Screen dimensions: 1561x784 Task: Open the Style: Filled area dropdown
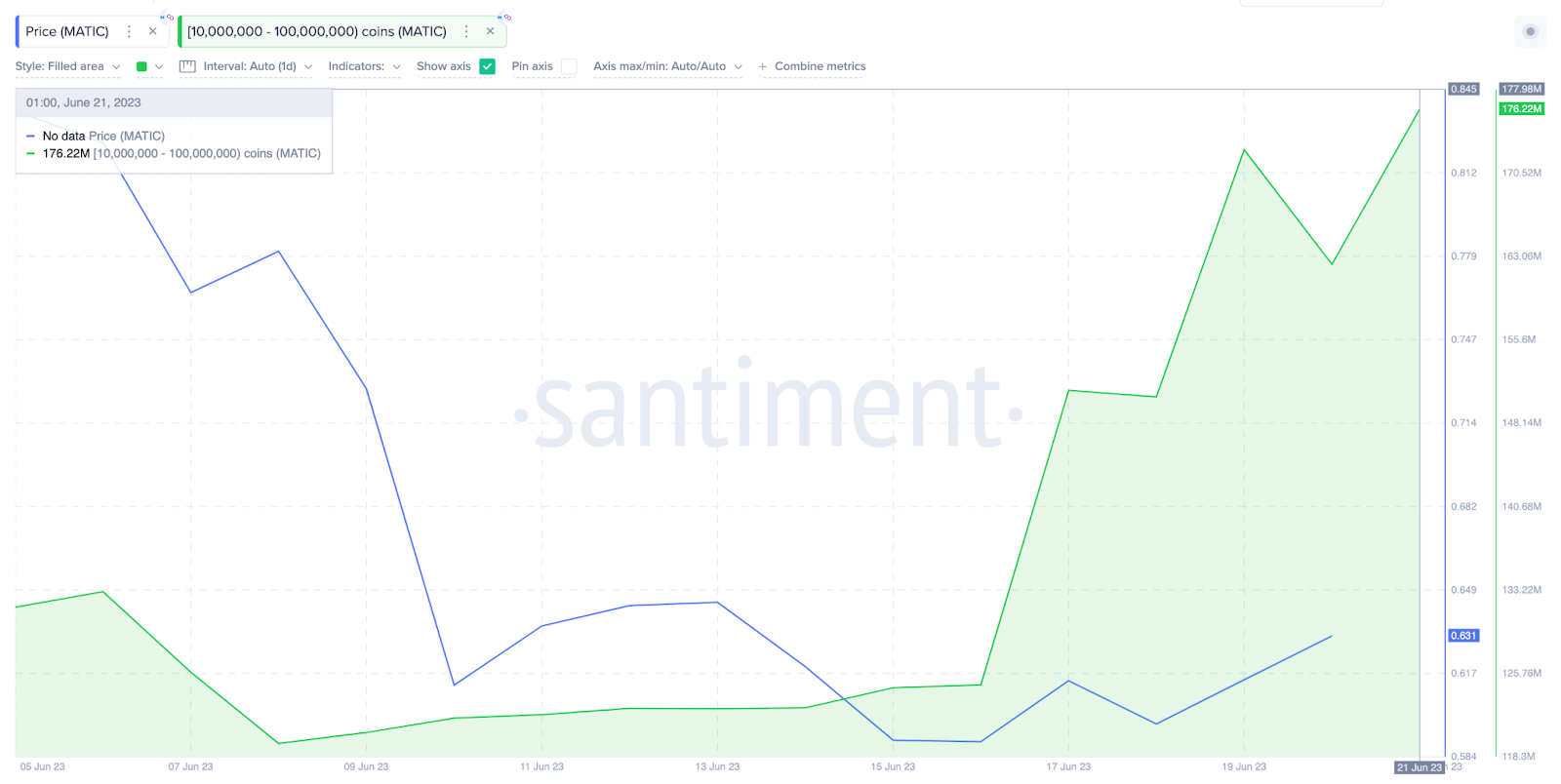coord(68,66)
